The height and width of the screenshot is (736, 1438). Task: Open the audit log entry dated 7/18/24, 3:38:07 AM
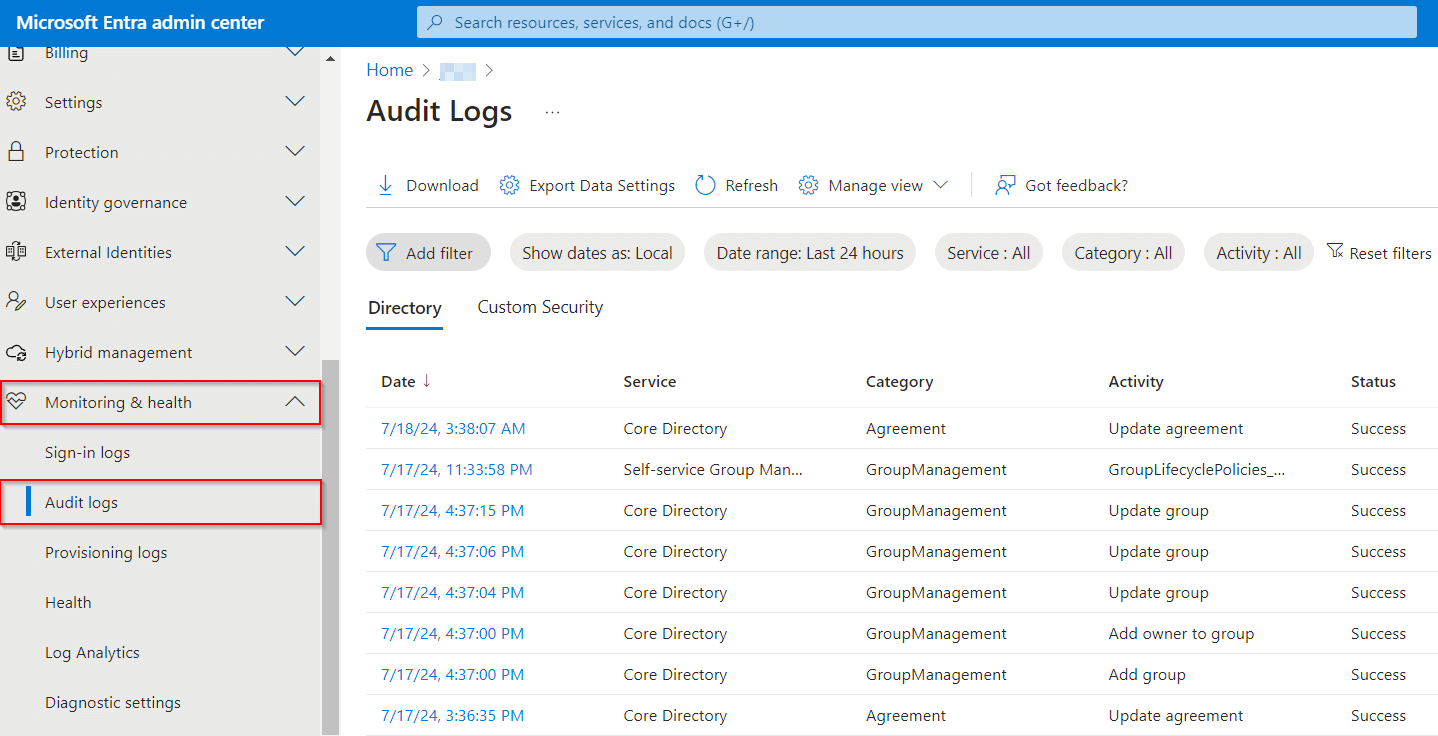(x=452, y=428)
